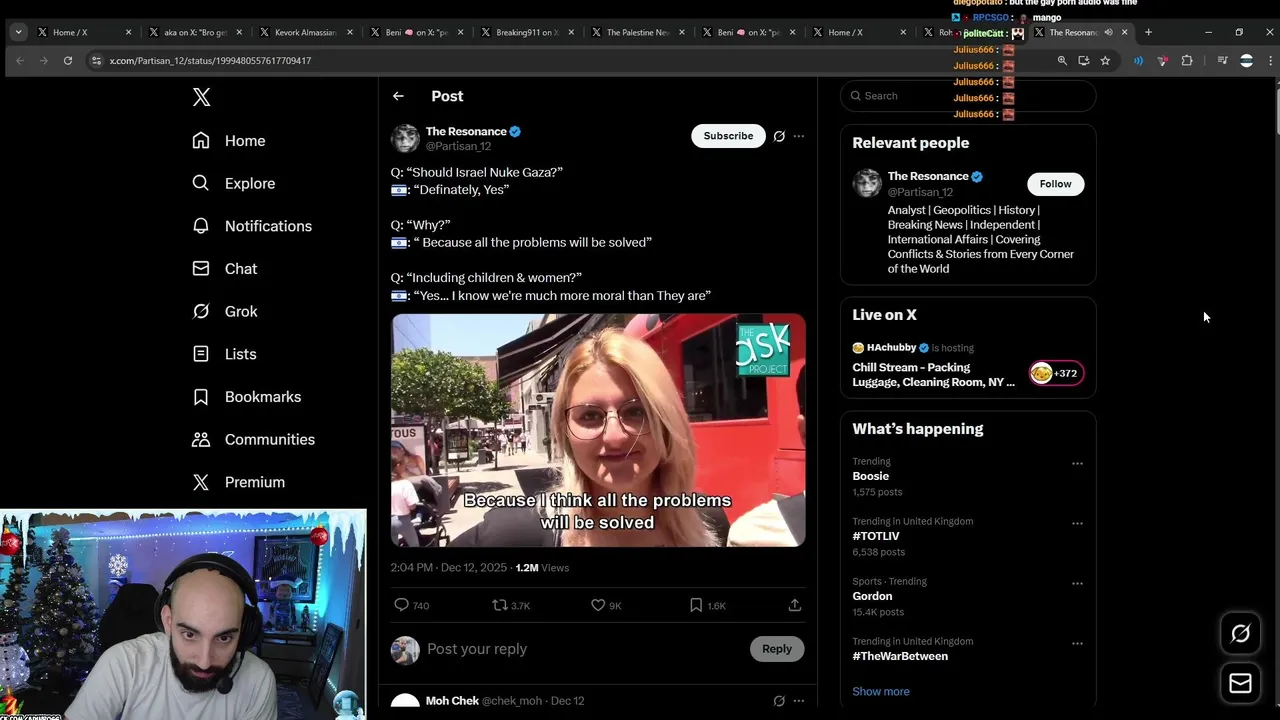Open a new browser tab with plus
Image resolution: width=1280 pixels, height=720 pixels.
pos(1148,32)
